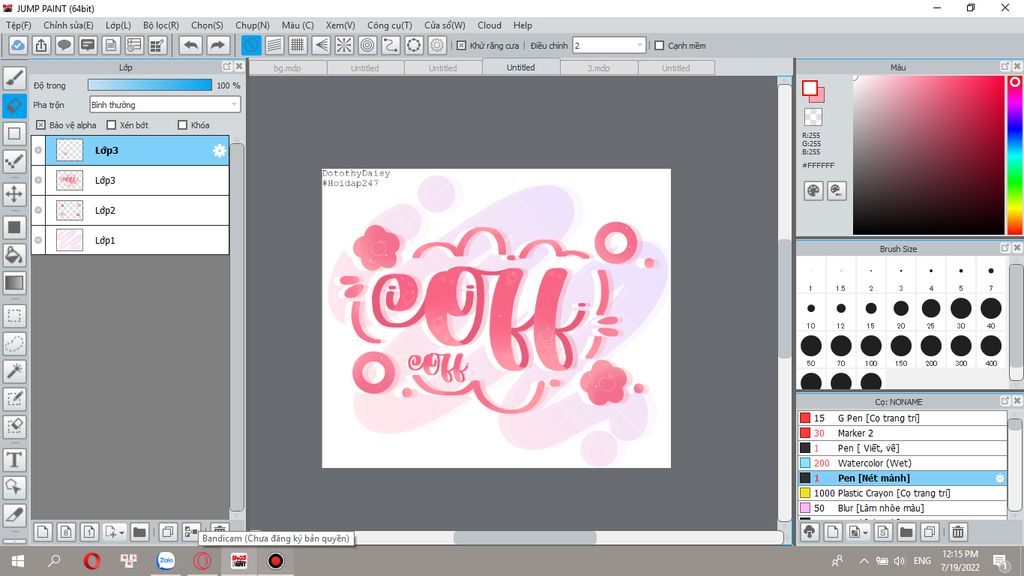Delete brush with trash icon in brush panel

957,532
